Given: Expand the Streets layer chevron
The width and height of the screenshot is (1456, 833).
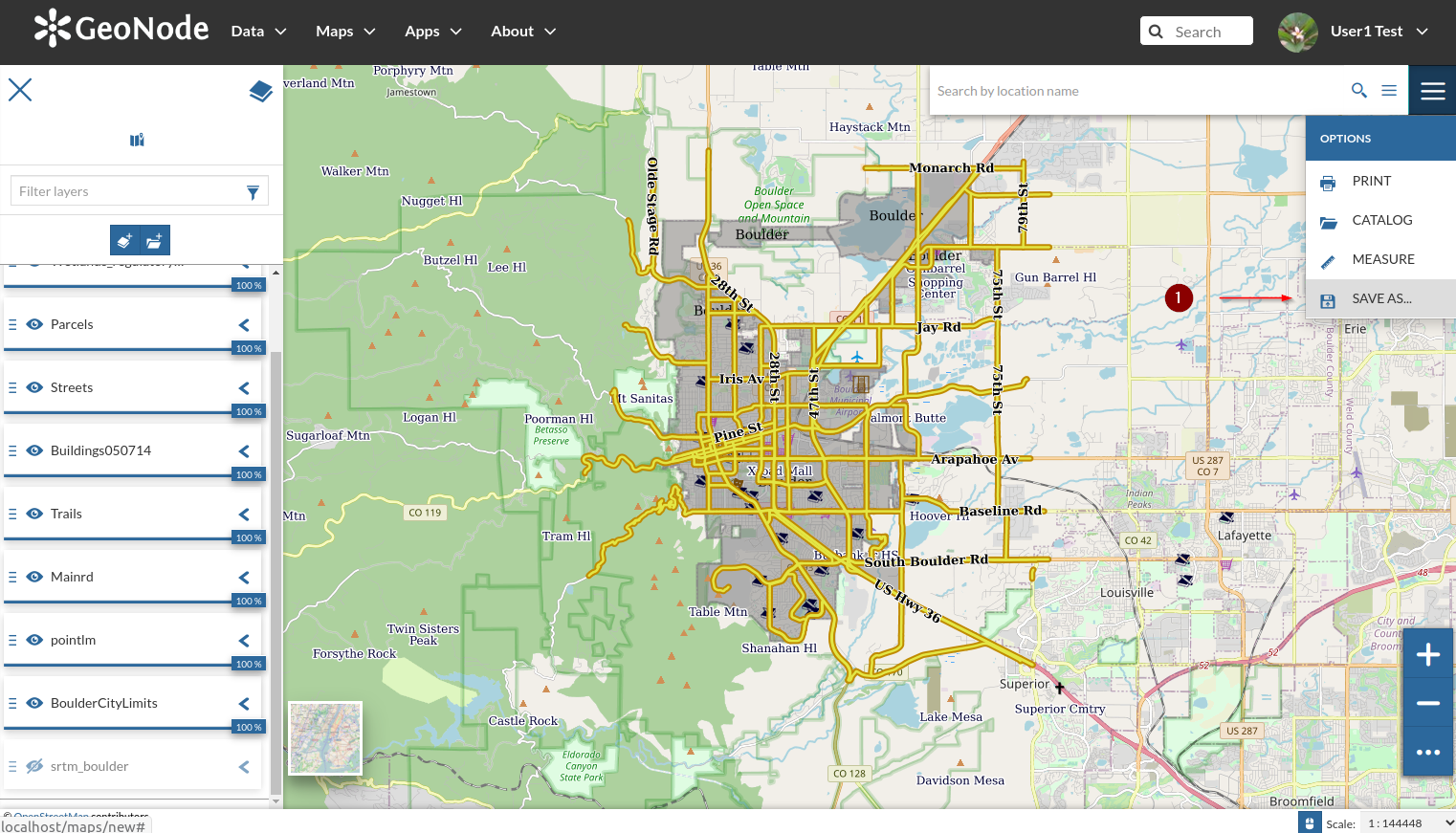Looking at the screenshot, I should [244, 388].
